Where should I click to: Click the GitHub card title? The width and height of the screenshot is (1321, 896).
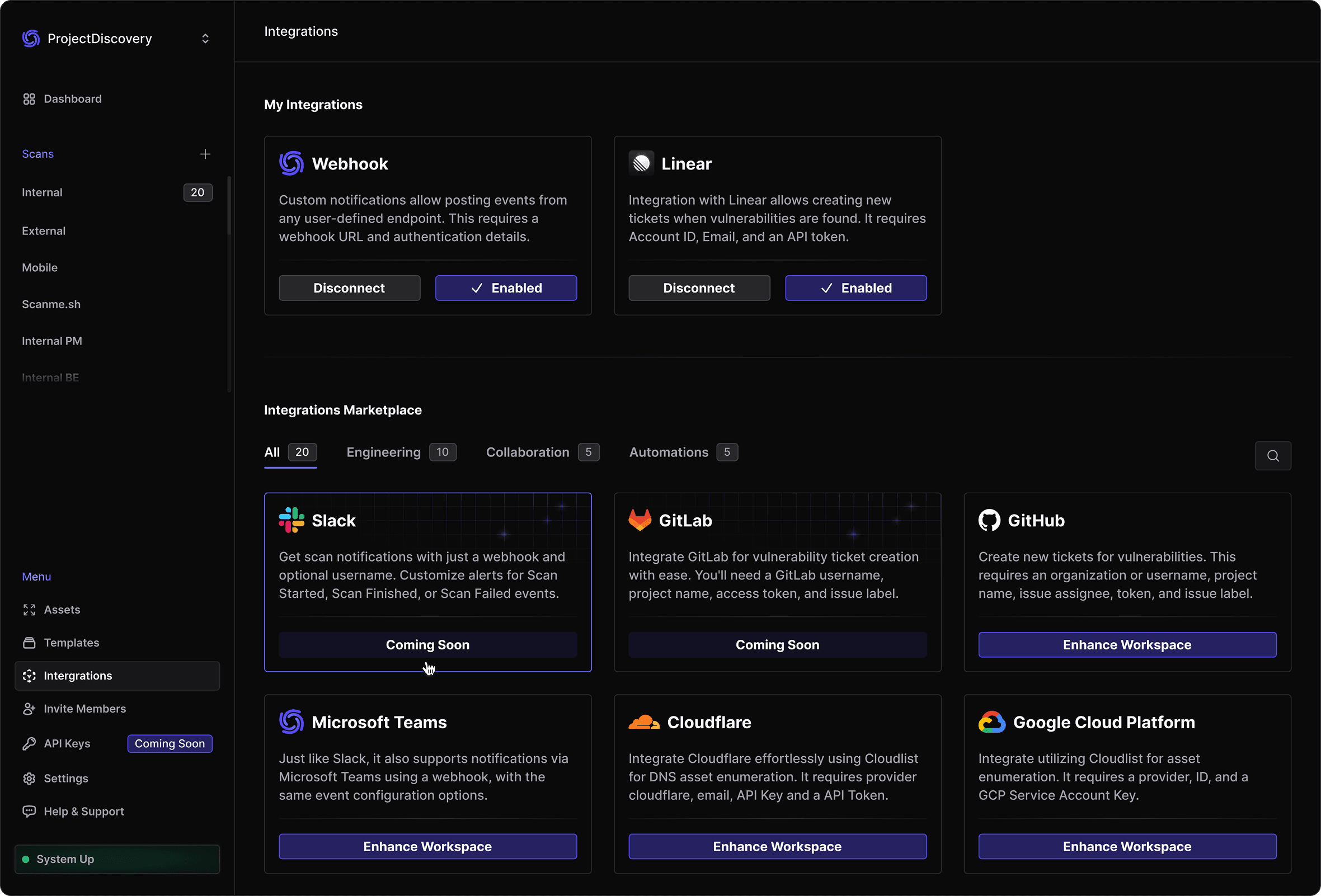pyautogui.click(x=1036, y=521)
